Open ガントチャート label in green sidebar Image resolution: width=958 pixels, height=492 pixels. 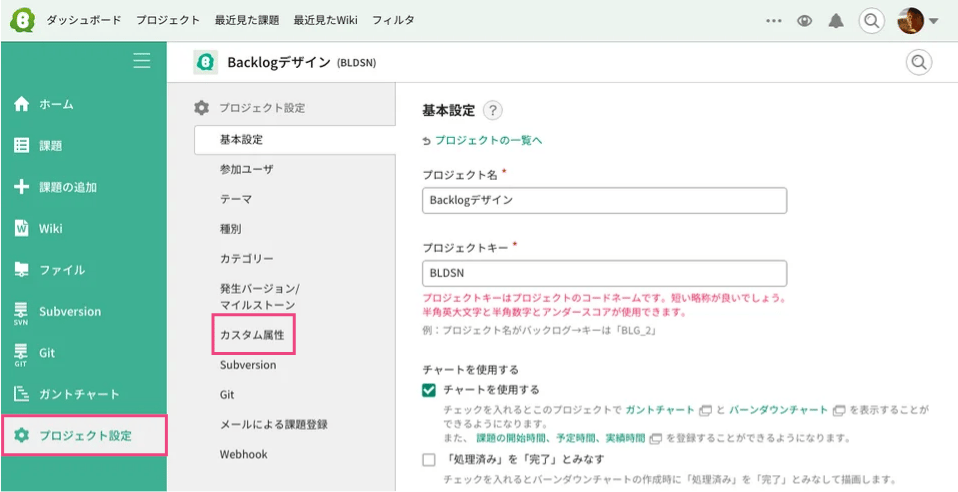(x=79, y=394)
